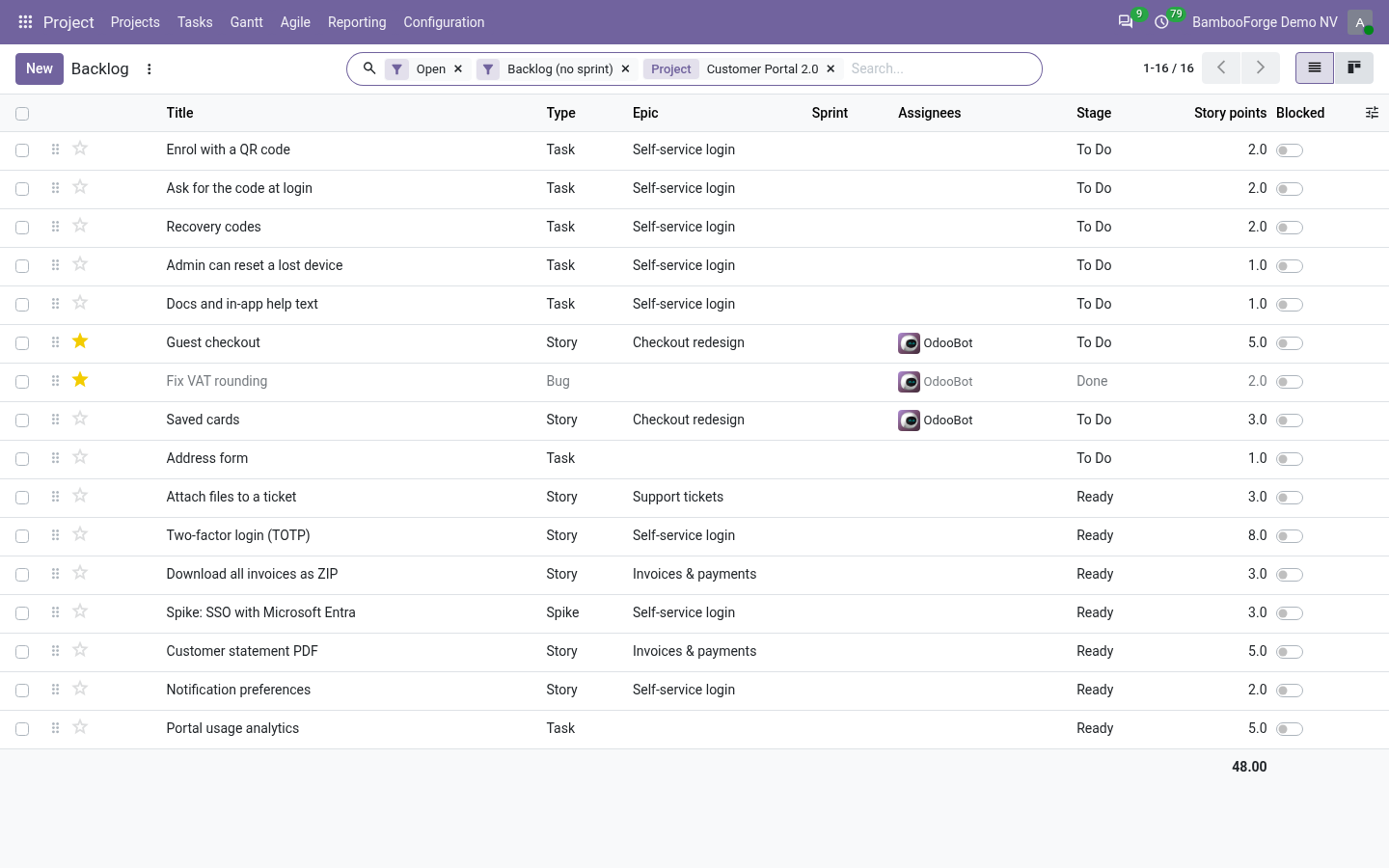
Task: Go to the previous page of records
Action: point(1221,68)
